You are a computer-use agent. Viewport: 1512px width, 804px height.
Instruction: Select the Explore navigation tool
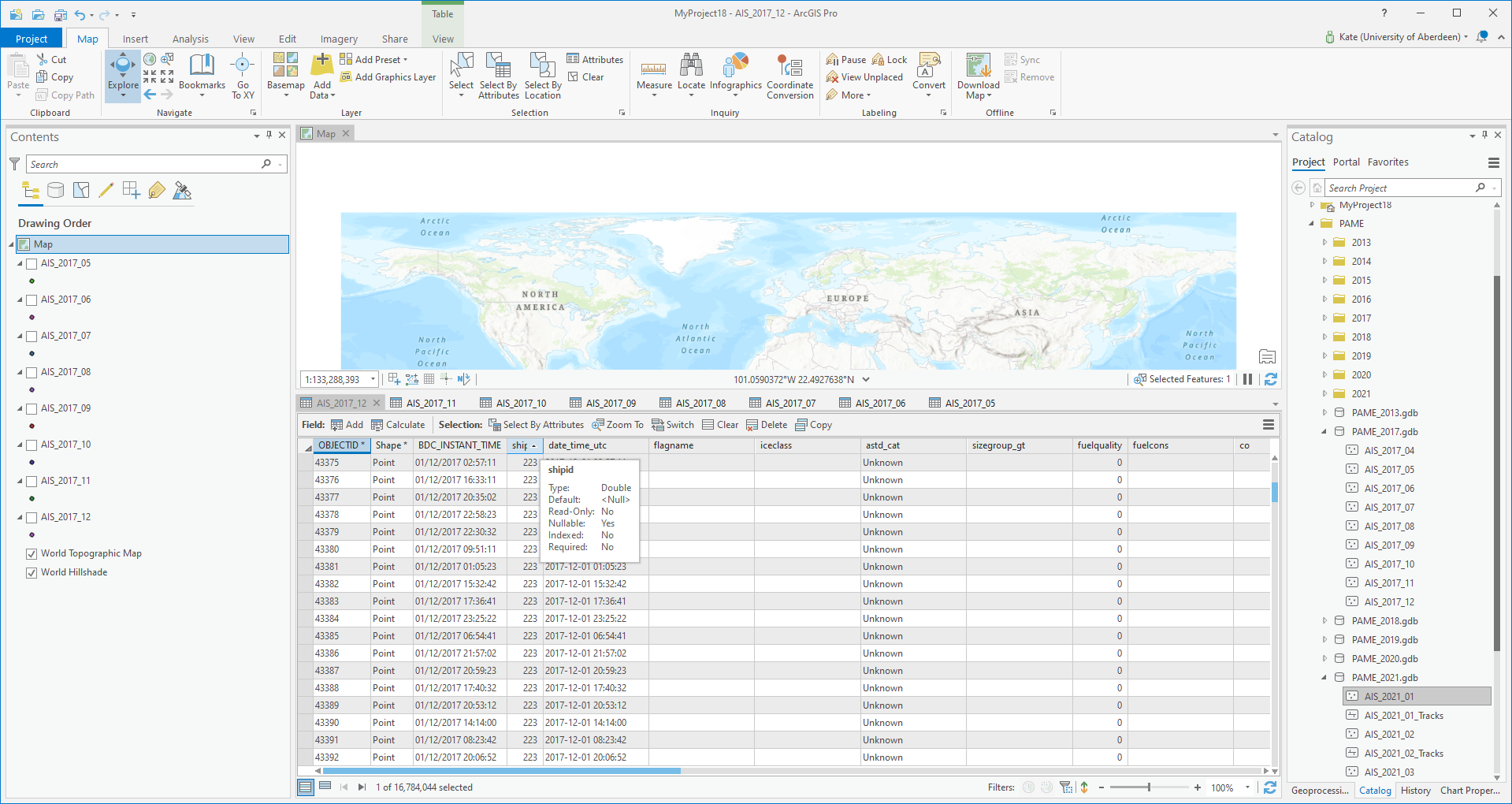point(123,69)
